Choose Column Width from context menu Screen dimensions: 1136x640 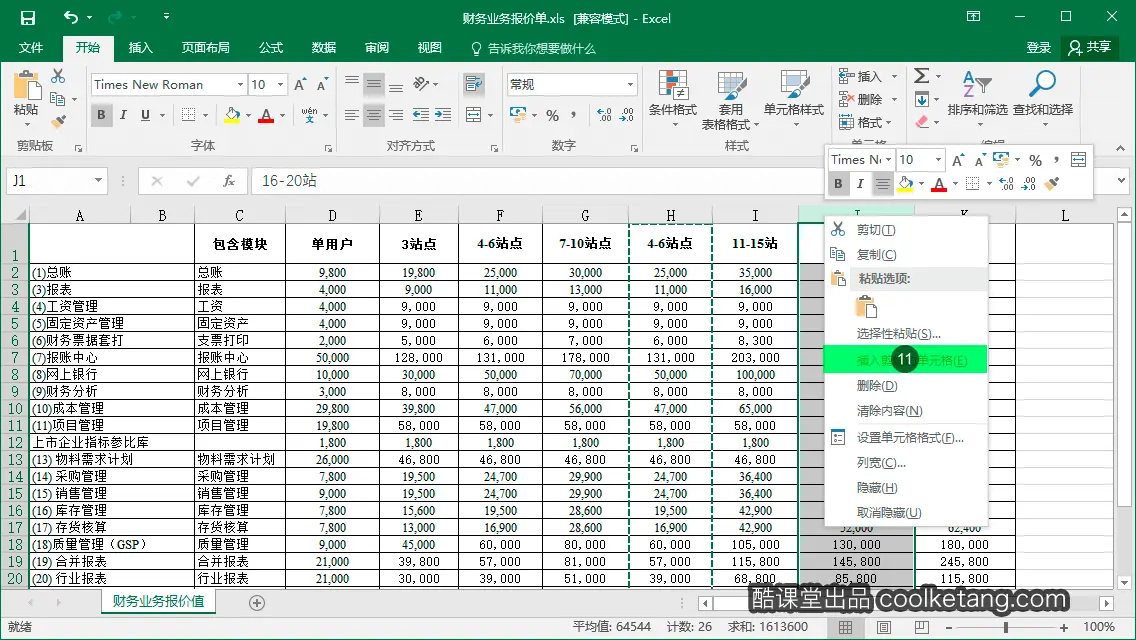pos(906,463)
